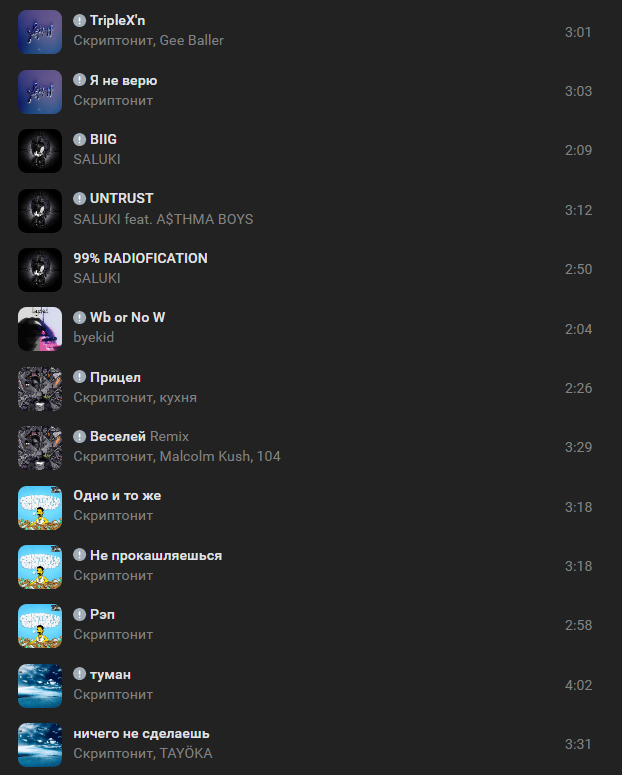Play track from TripleX'n album cover
Viewport: 622px width, 775px height.
tap(40, 32)
